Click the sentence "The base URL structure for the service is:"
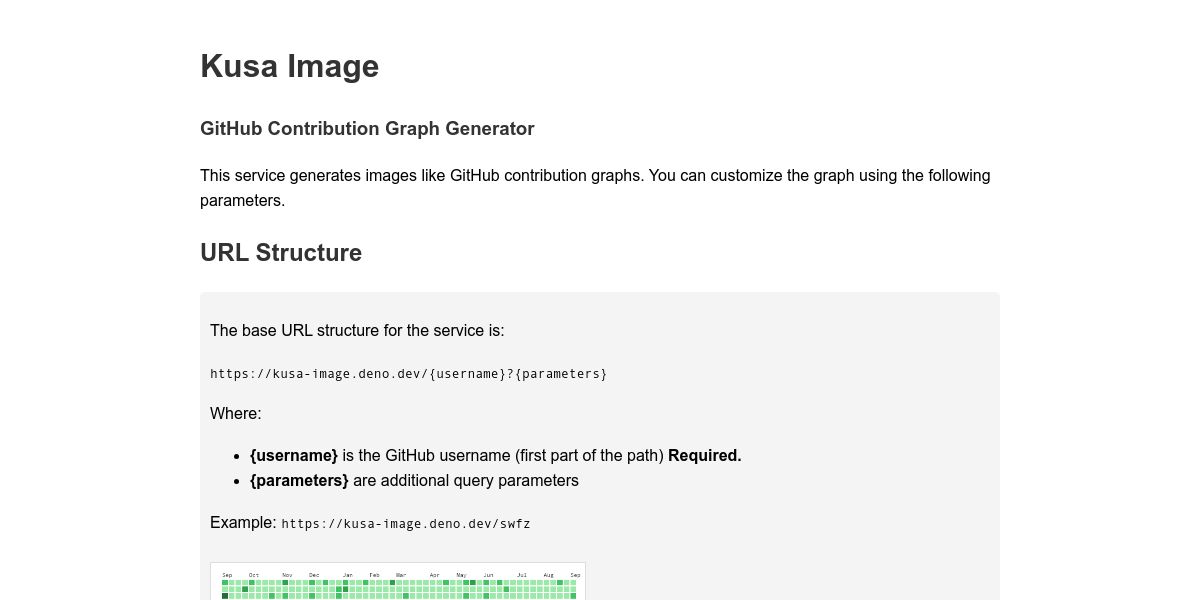Viewport: 1200px width, 600px height. point(357,331)
